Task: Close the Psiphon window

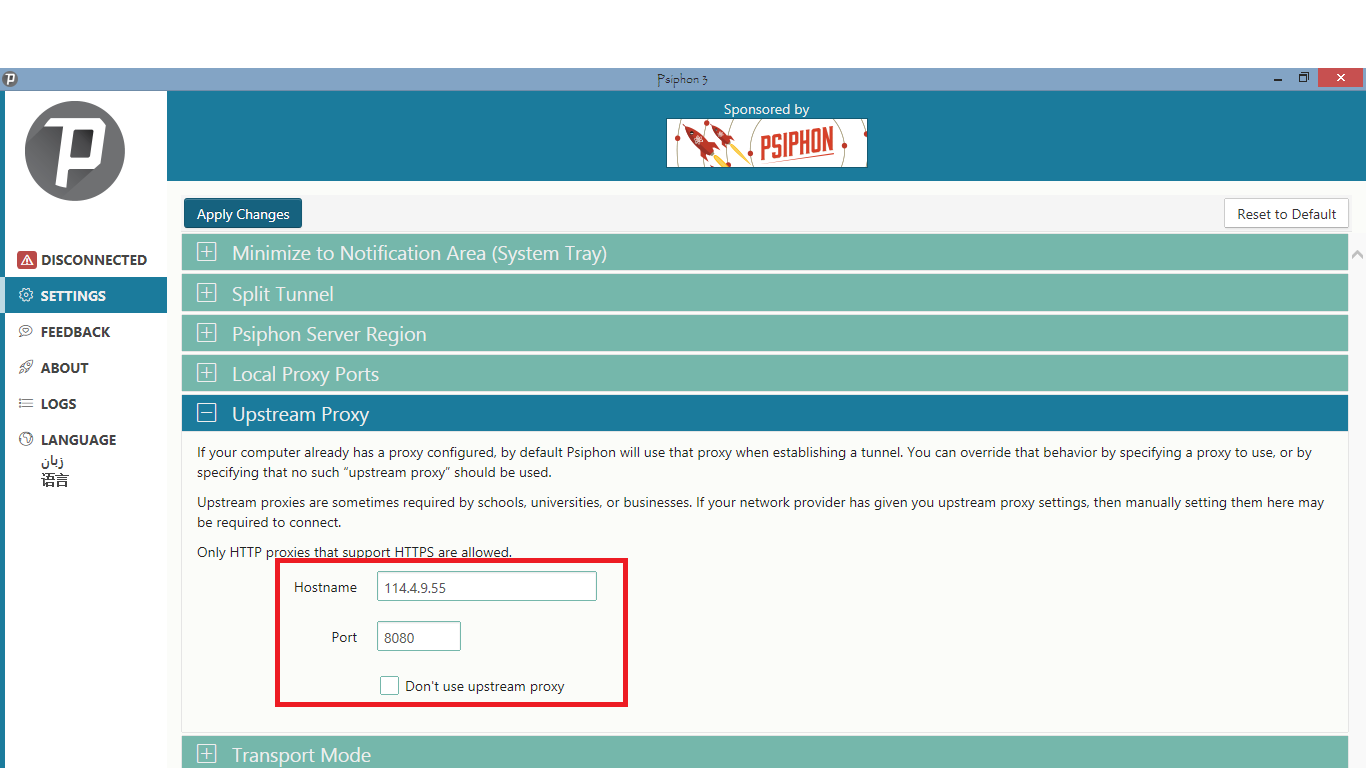Action: 1340,78
